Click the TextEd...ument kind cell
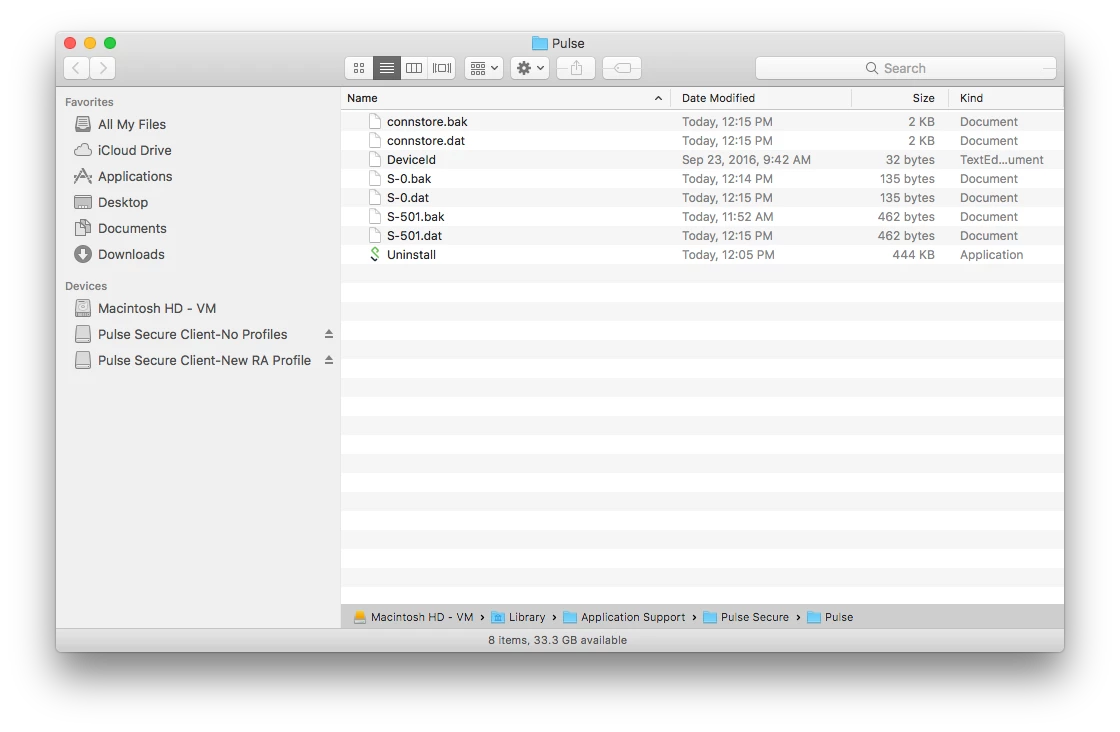Viewport: 1120px width, 732px height. point(1001,160)
